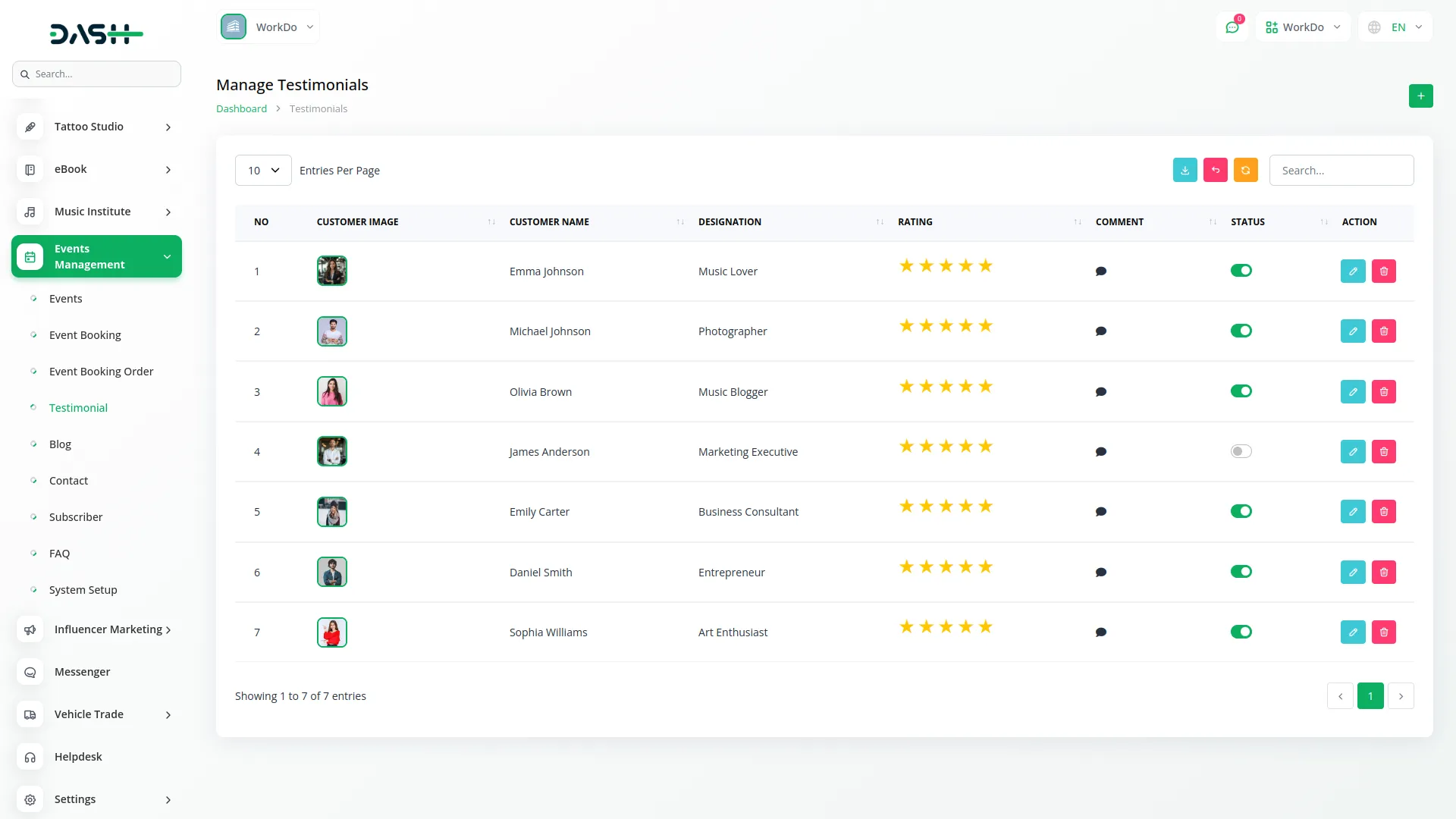Open the entries per page dropdown
Image resolution: width=1456 pixels, height=819 pixels.
coord(263,171)
